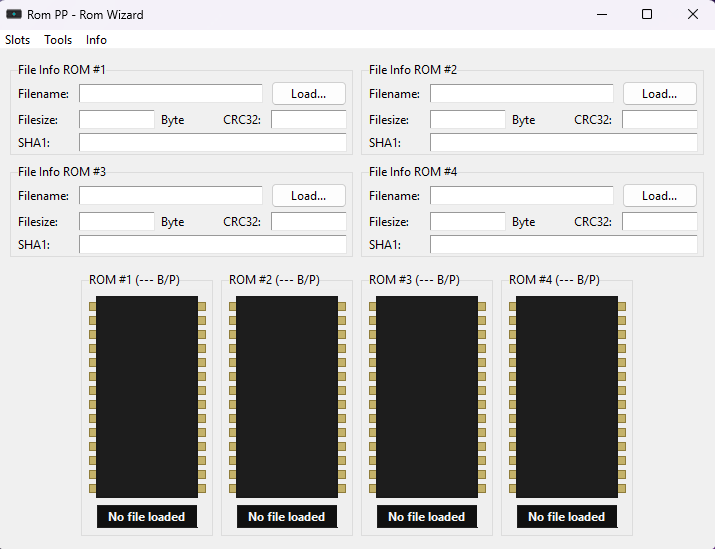Viewport: 715px width, 549px height.
Task: Click the 'File Info ROM #4' group title
Action: (413, 172)
